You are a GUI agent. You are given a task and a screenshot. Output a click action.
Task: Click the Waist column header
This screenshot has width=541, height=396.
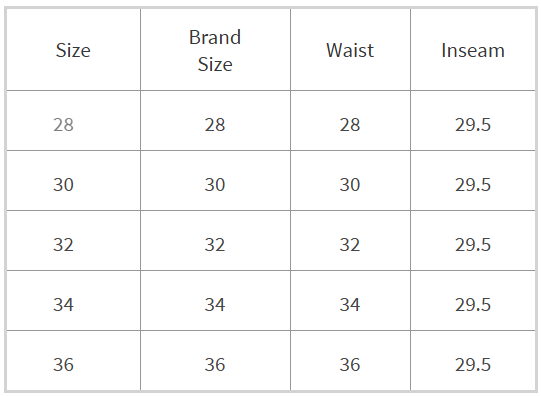(350, 50)
